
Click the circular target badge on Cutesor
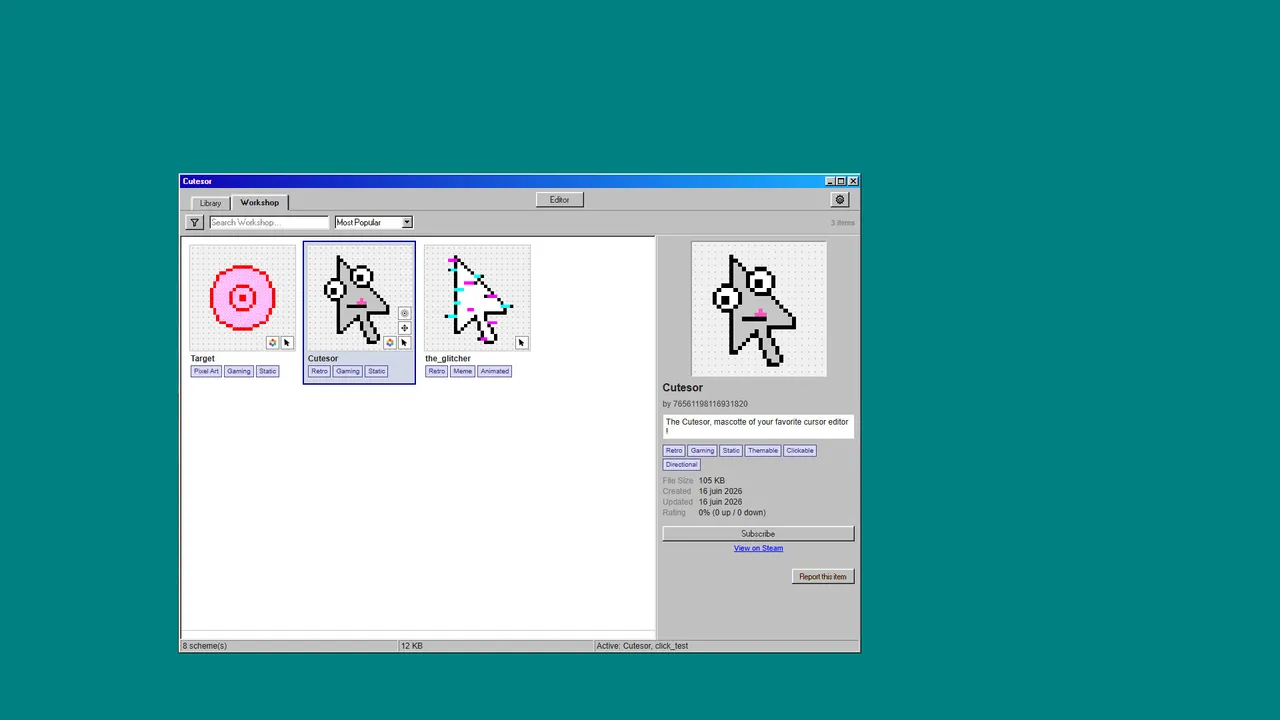[404, 313]
